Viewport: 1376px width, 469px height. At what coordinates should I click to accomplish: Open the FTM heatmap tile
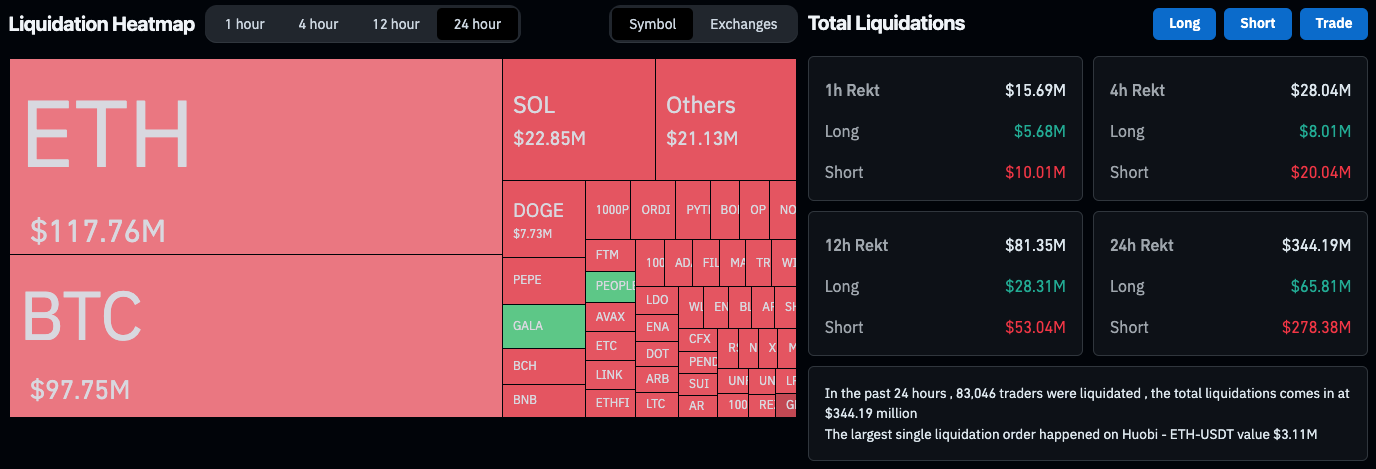pyautogui.click(x=610, y=255)
